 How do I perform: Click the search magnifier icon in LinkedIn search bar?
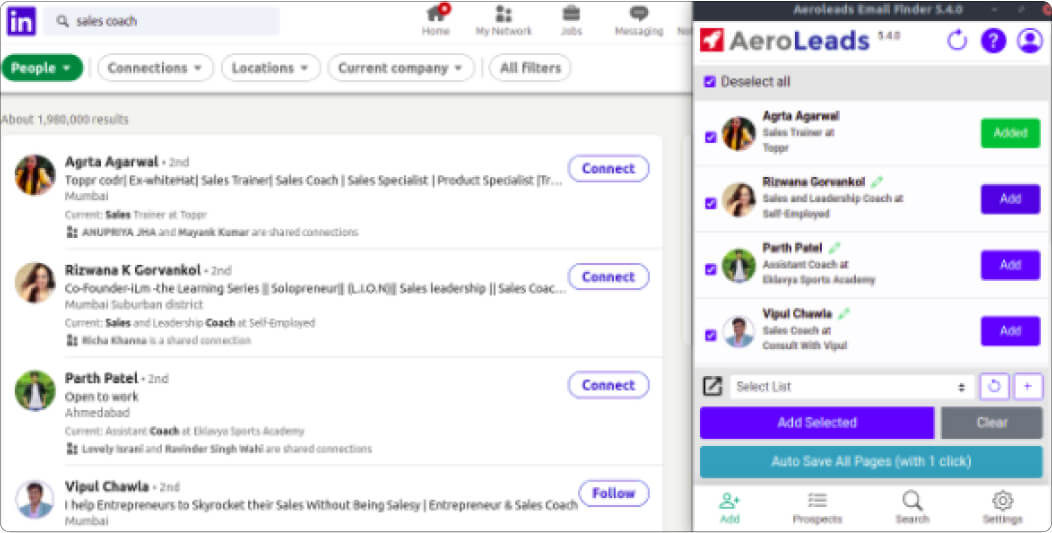pos(62,21)
